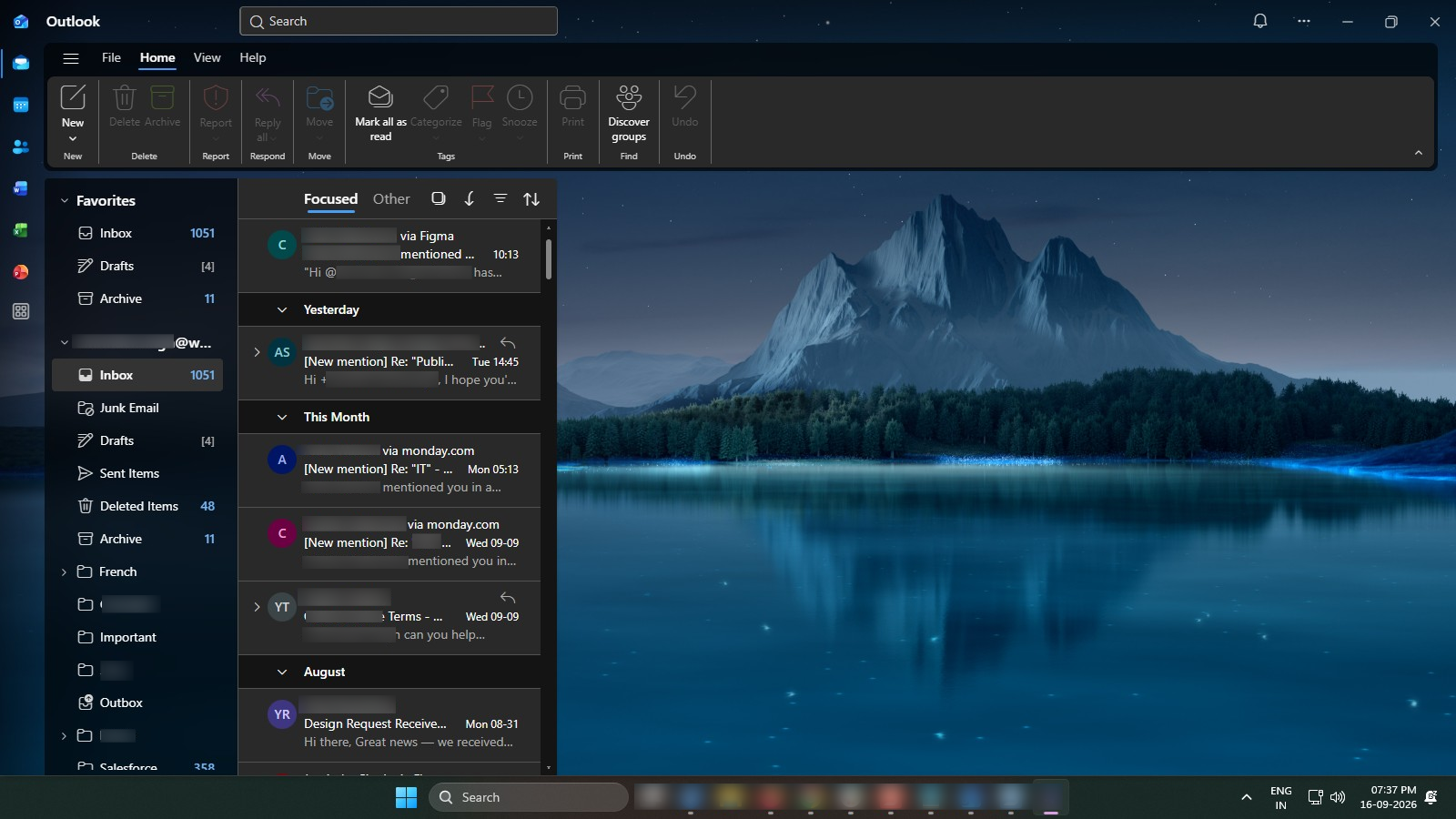Toggle the select mode icon beside Other

439,198
